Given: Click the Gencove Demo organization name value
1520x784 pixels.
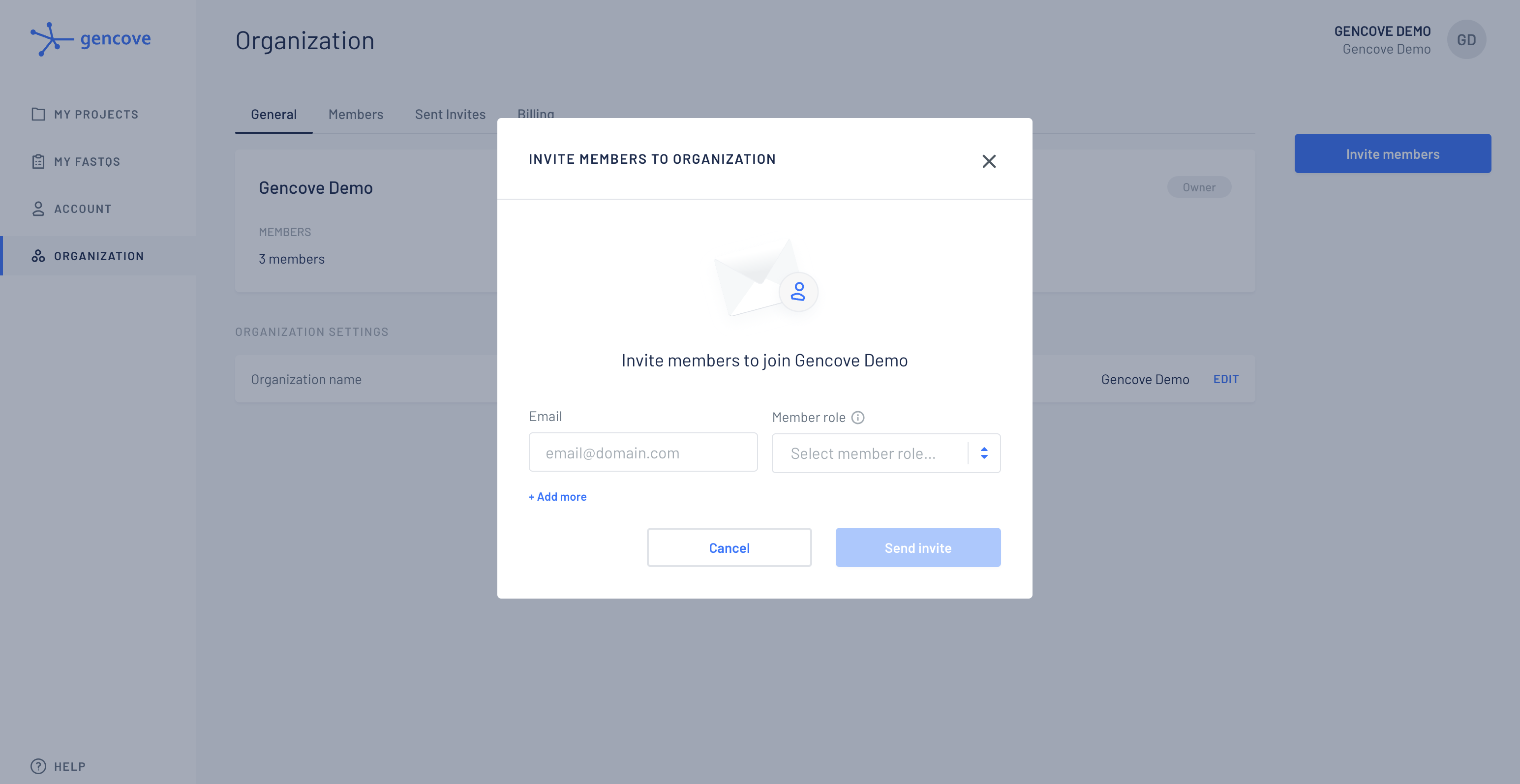Looking at the screenshot, I should coord(1145,379).
